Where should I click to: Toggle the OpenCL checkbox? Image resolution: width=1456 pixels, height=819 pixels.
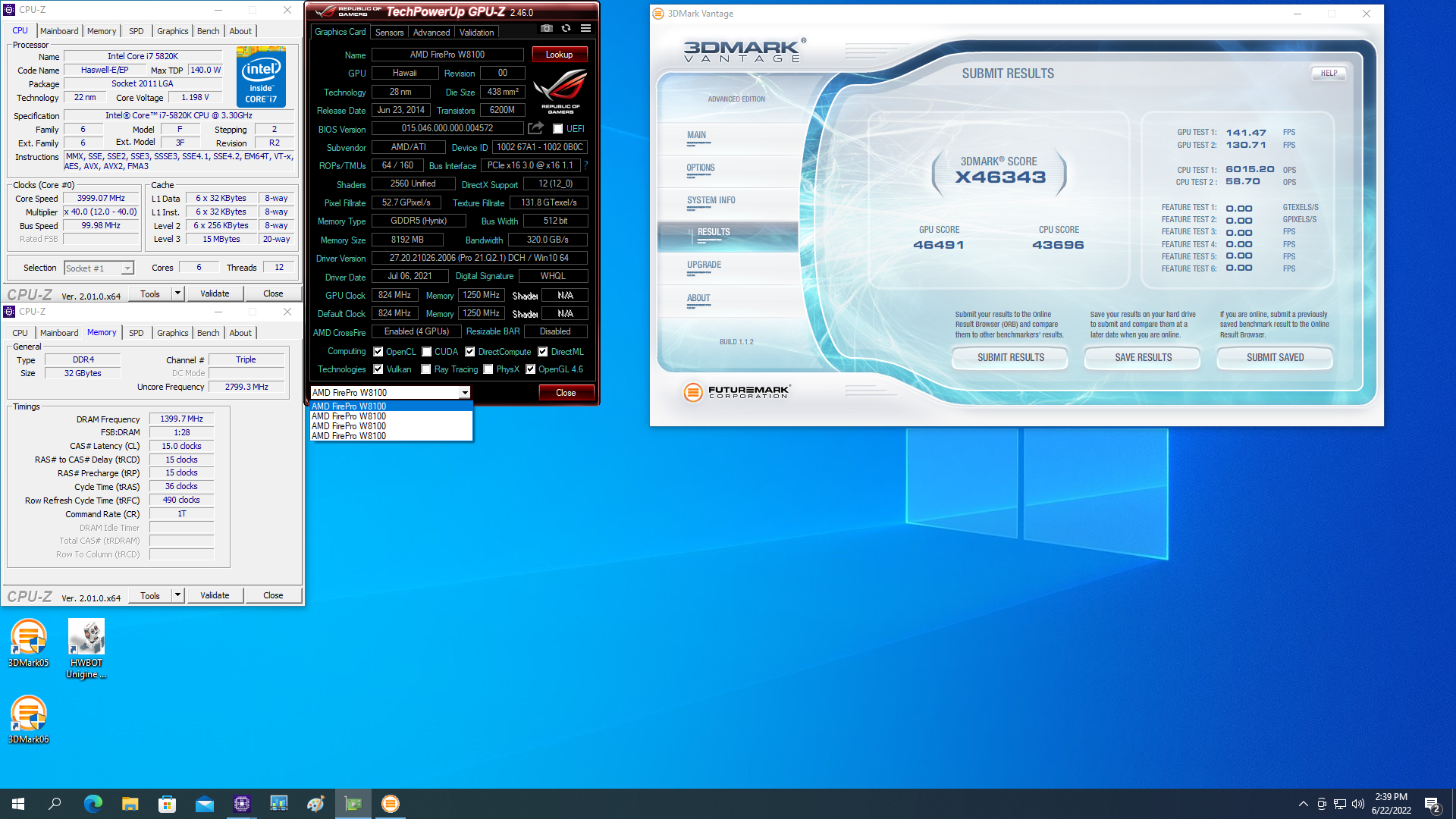[x=378, y=352]
